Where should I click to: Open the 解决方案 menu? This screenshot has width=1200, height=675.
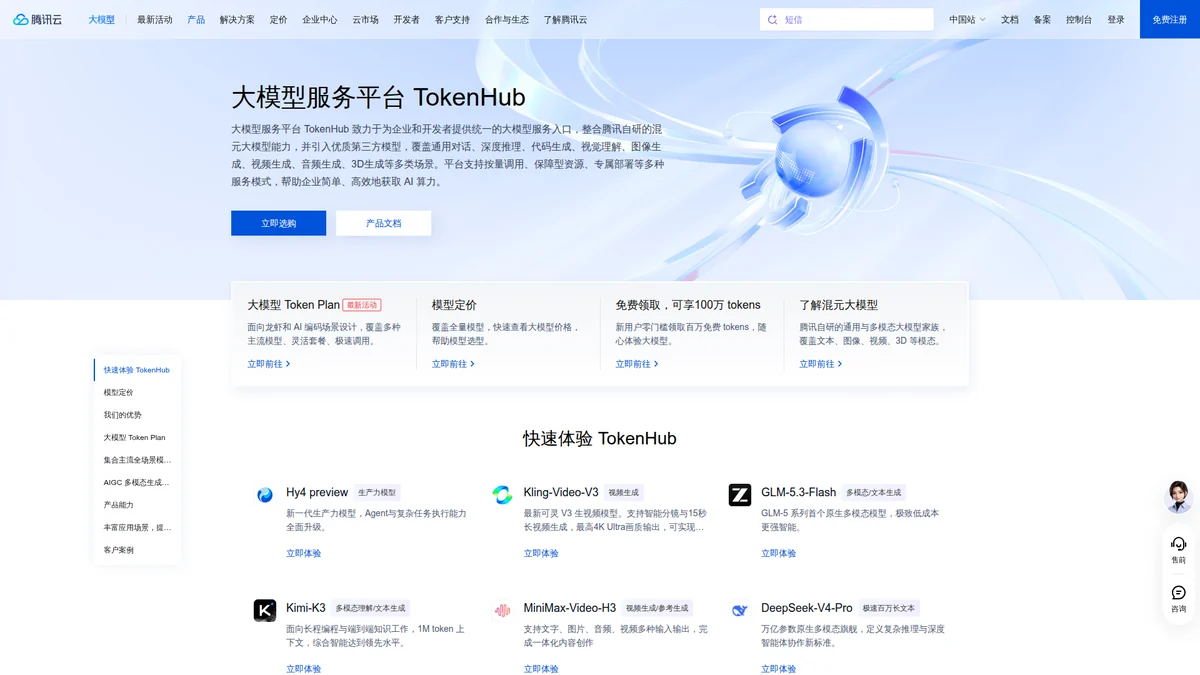tap(237, 19)
